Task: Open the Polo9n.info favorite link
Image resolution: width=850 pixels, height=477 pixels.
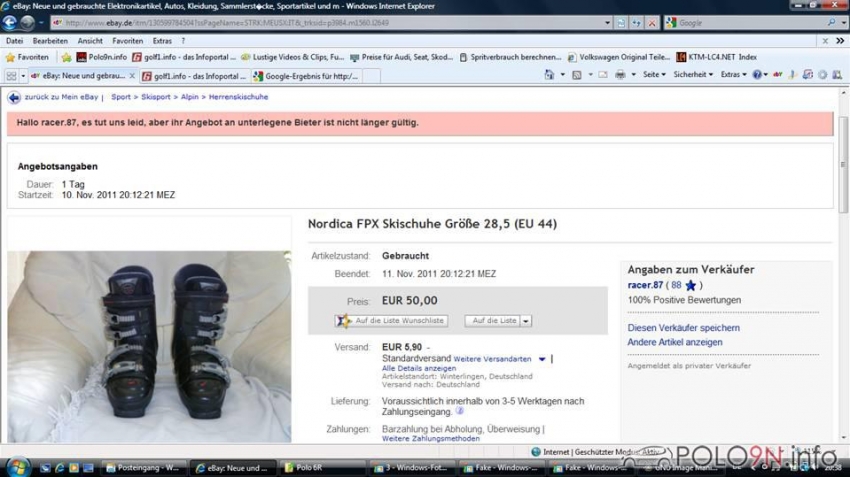Action: click(x=101, y=57)
